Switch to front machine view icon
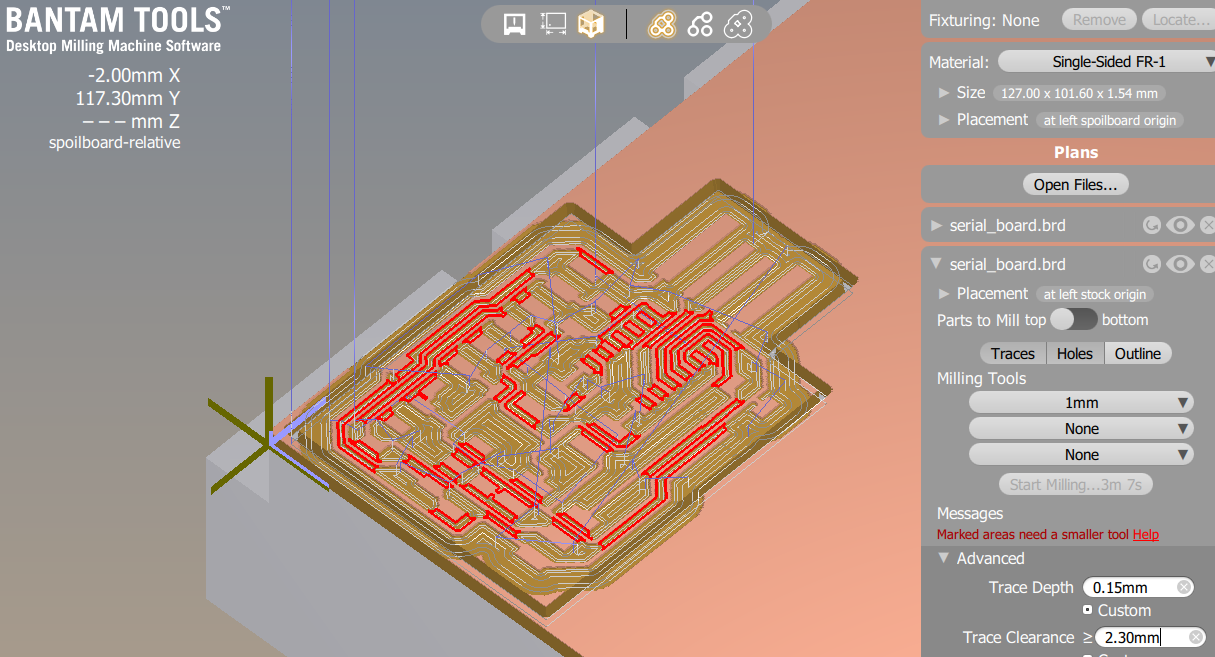 tap(515, 23)
